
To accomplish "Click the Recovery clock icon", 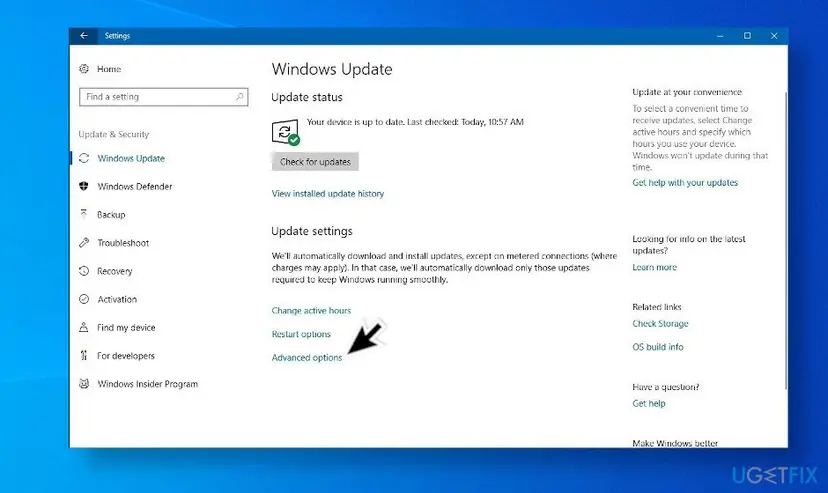I will pyautogui.click(x=84, y=271).
